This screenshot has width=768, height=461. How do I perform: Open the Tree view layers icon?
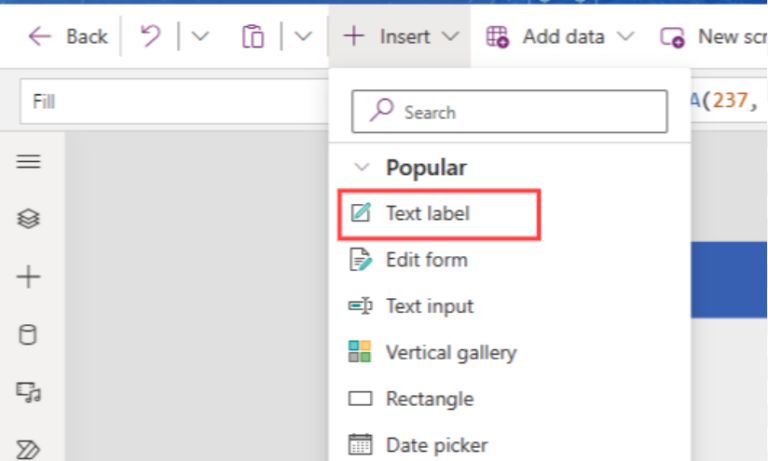(28, 218)
